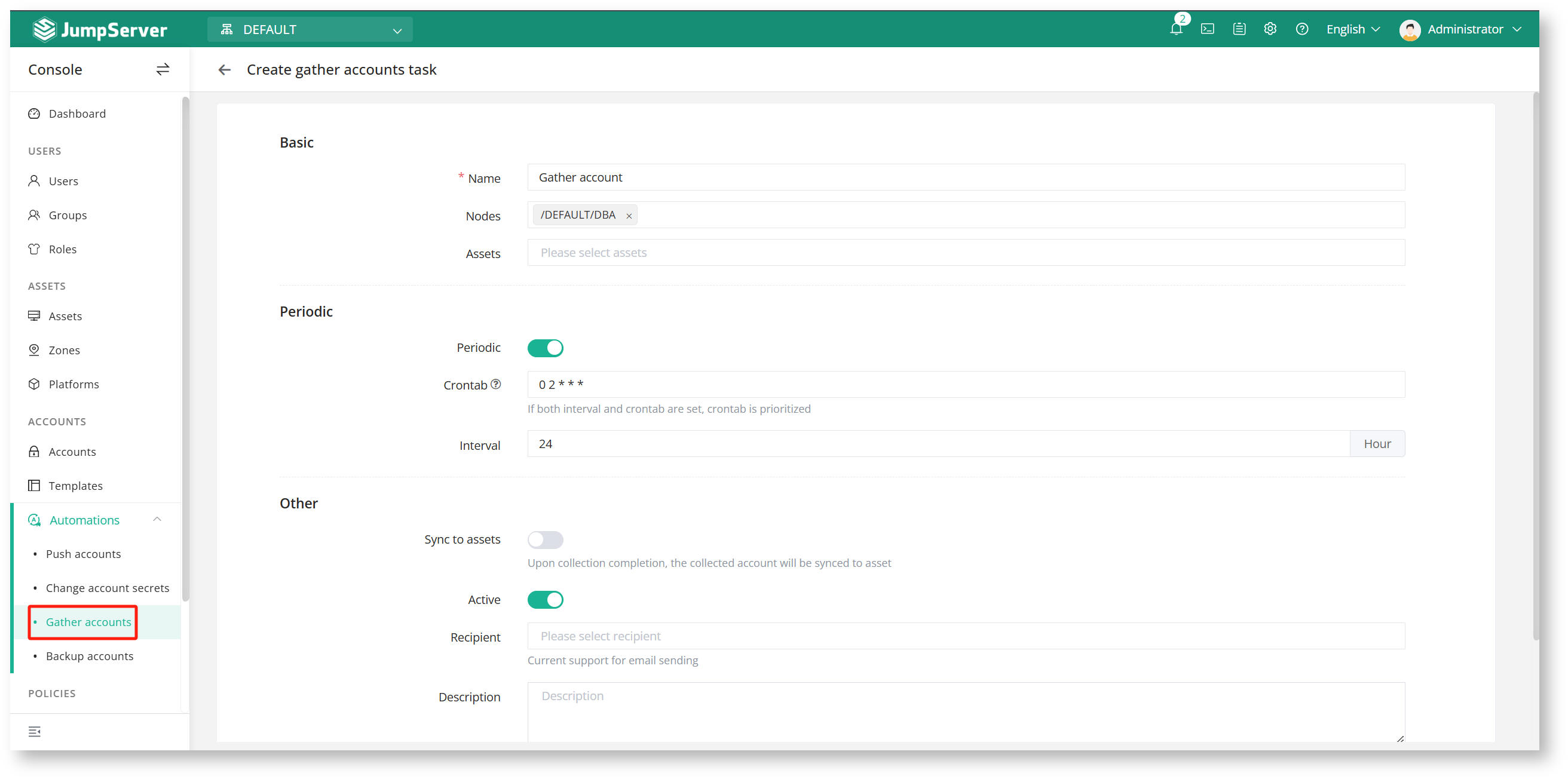The image size is (1568, 779).
Task: Open the tickets list icon in header
Action: coord(1239,29)
